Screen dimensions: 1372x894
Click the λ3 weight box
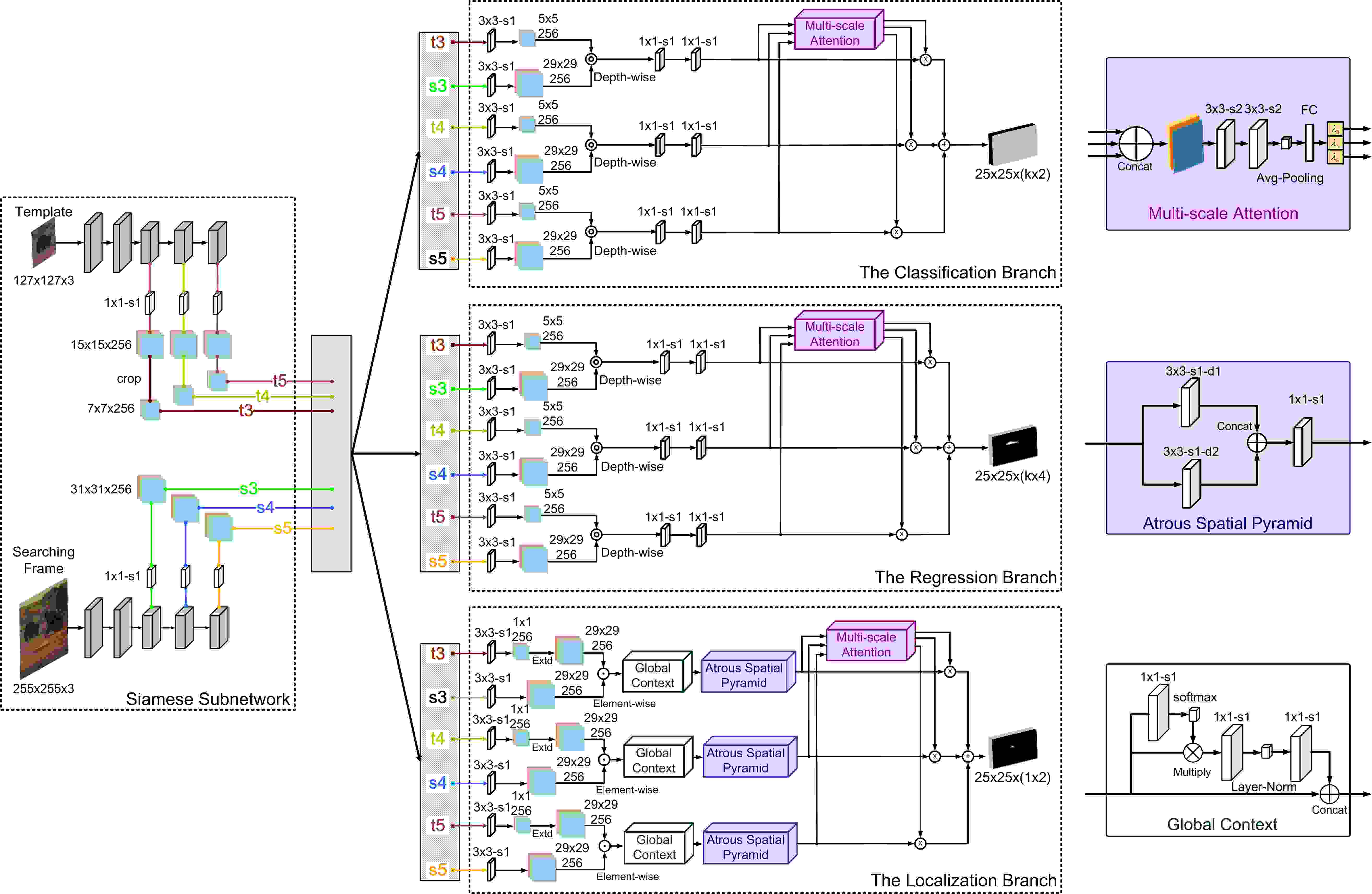point(1336,129)
